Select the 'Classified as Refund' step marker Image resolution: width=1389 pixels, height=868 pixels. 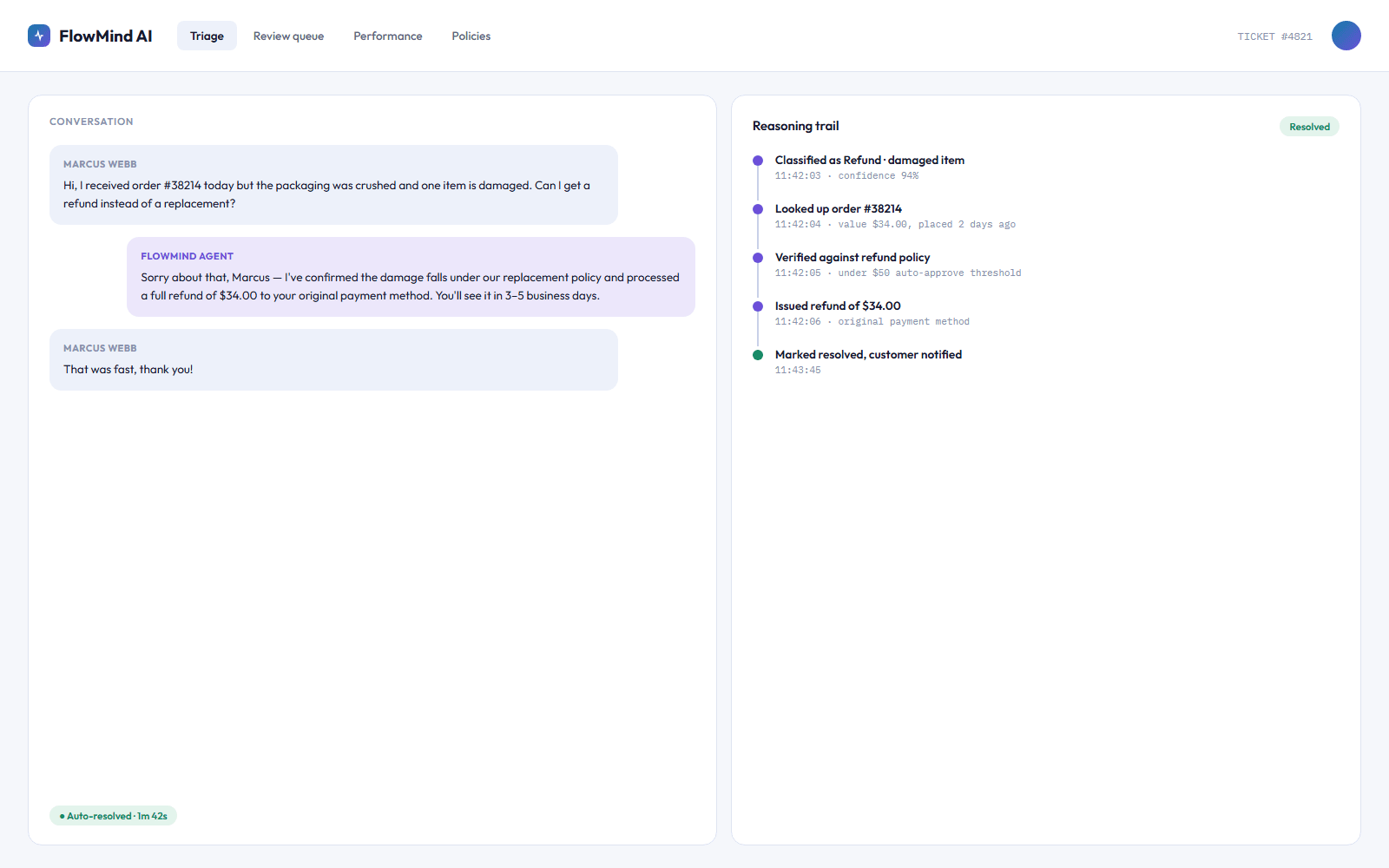click(758, 161)
